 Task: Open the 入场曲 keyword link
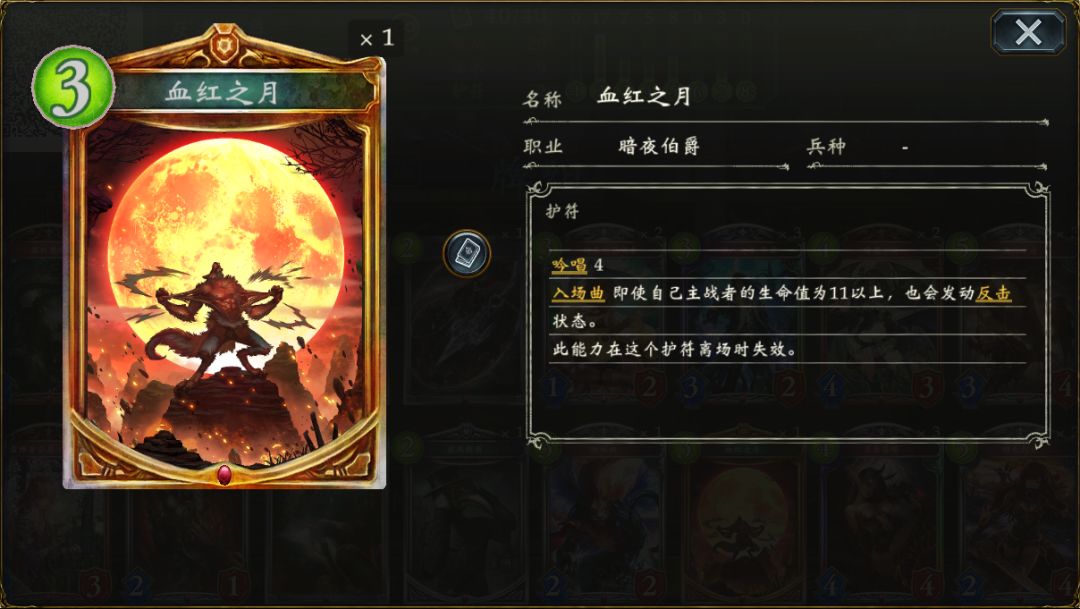pyautogui.click(x=579, y=293)
